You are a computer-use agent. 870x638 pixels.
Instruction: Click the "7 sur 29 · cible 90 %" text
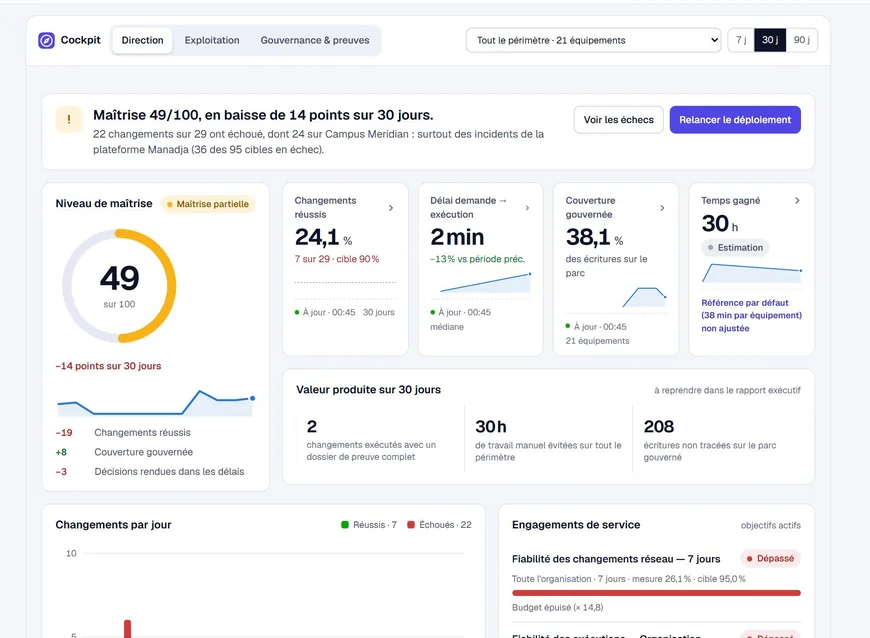tap(337, 259)
